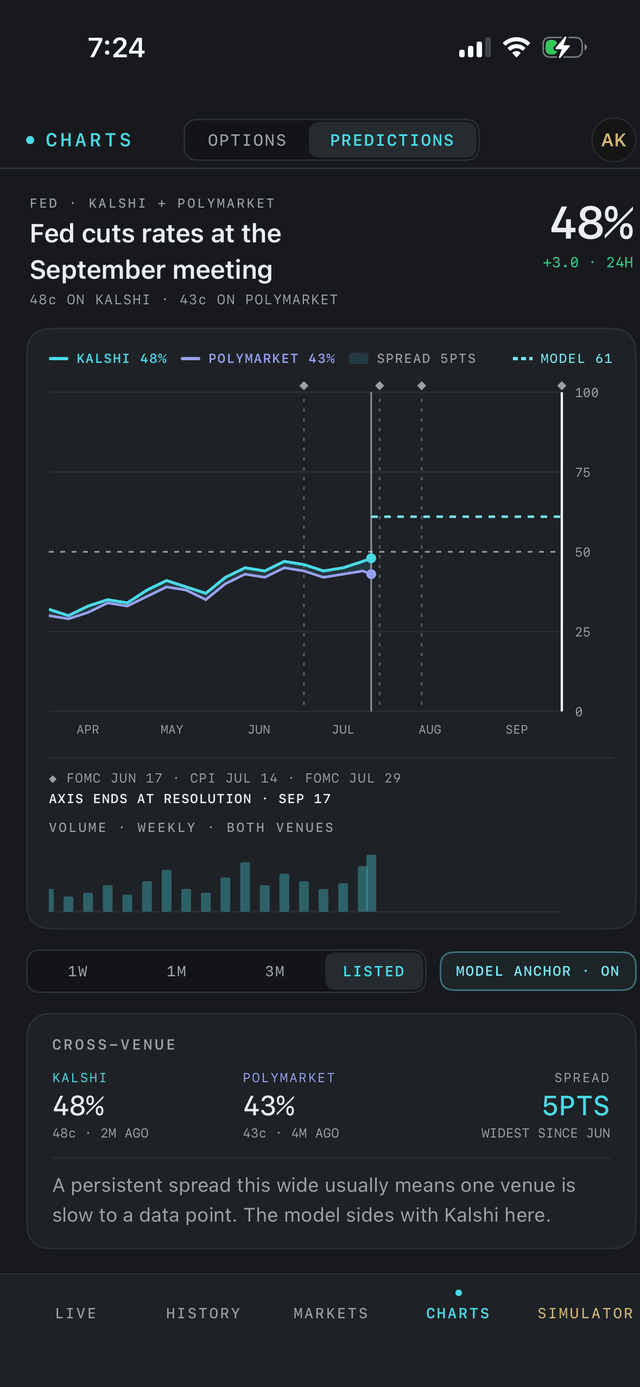Toggle the Spread 5PTS legend entry
Image resolution: width=640 pixels, height=1387 pixels.
pyautogui.click(x=412, y=358)
